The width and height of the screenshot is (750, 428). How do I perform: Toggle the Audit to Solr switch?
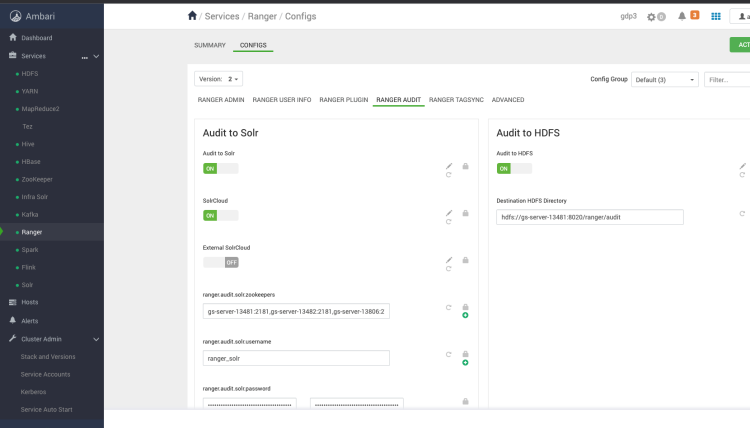pyautogui.click(x=221, y=168)
